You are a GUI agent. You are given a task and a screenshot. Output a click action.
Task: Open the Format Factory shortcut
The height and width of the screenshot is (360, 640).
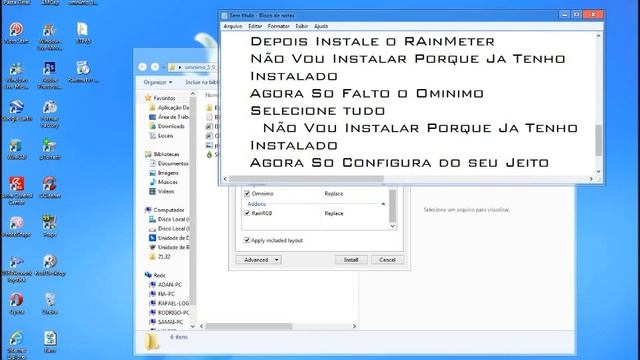point(50,114)
